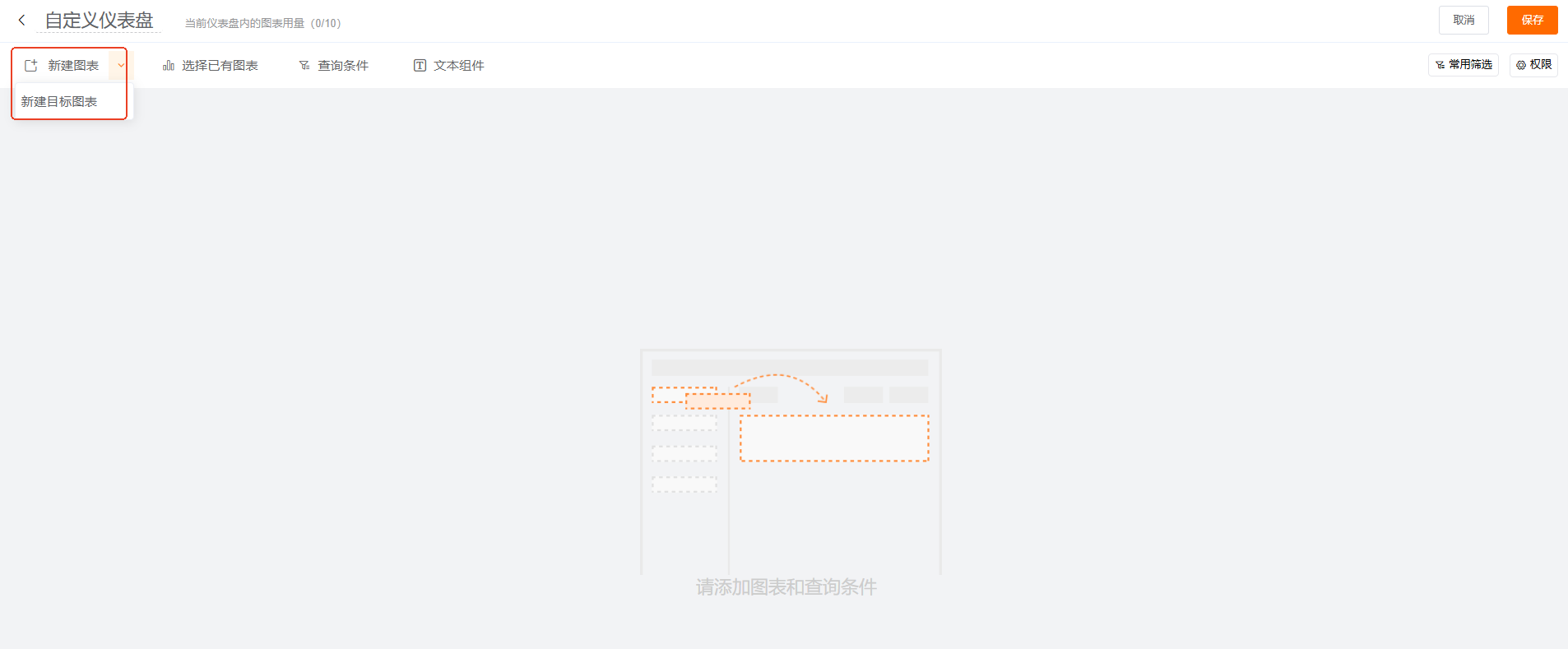Click the 取消 button
This screenshot has height=649, width=1568.
[x=1463, y=20]
